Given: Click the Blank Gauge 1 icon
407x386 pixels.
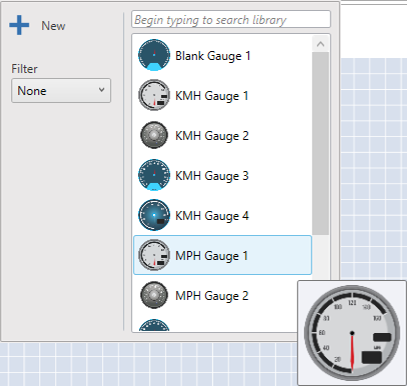Looking at the screenshot, I should [154, 55].
